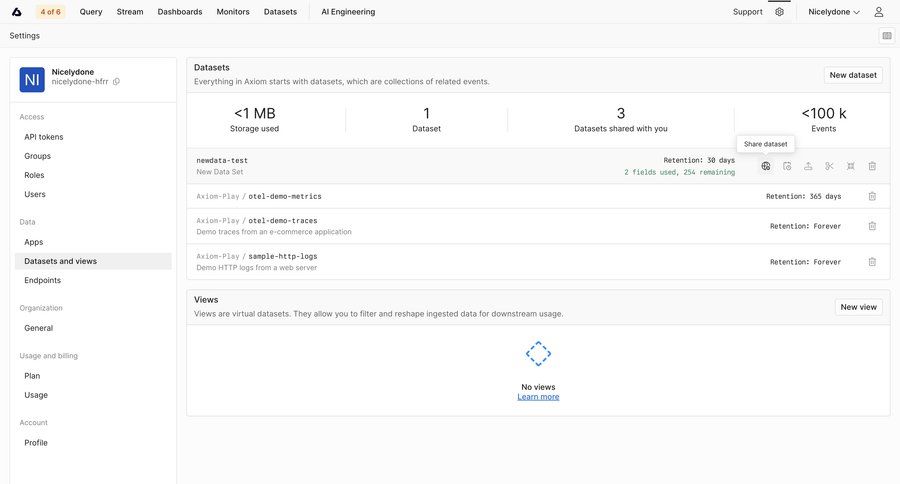This screenshot has width=900, height=484.
Task: Click the upload icon for newdata-test
Action: point(808,166)
